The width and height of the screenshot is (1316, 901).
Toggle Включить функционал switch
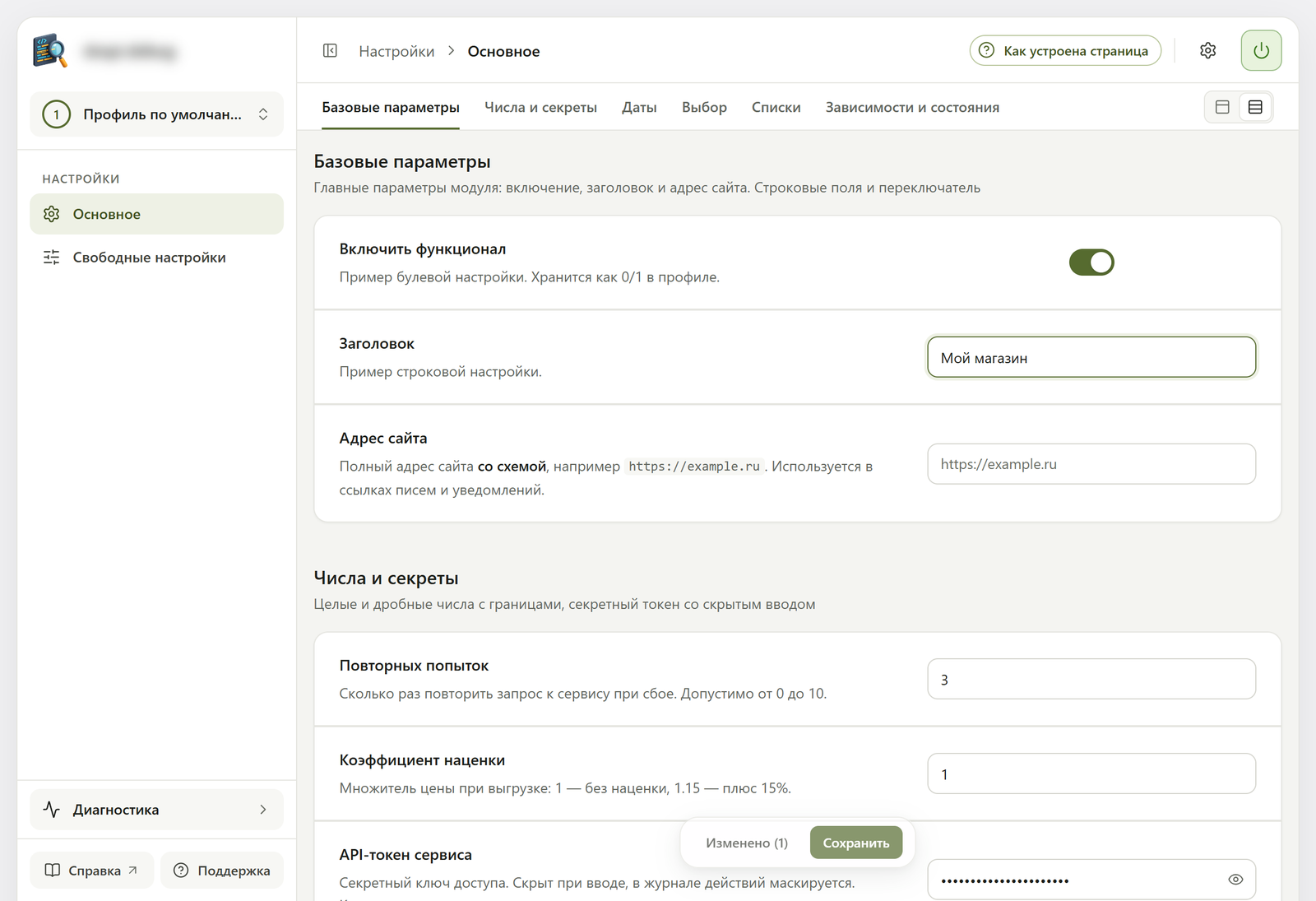coord(1091,262)
